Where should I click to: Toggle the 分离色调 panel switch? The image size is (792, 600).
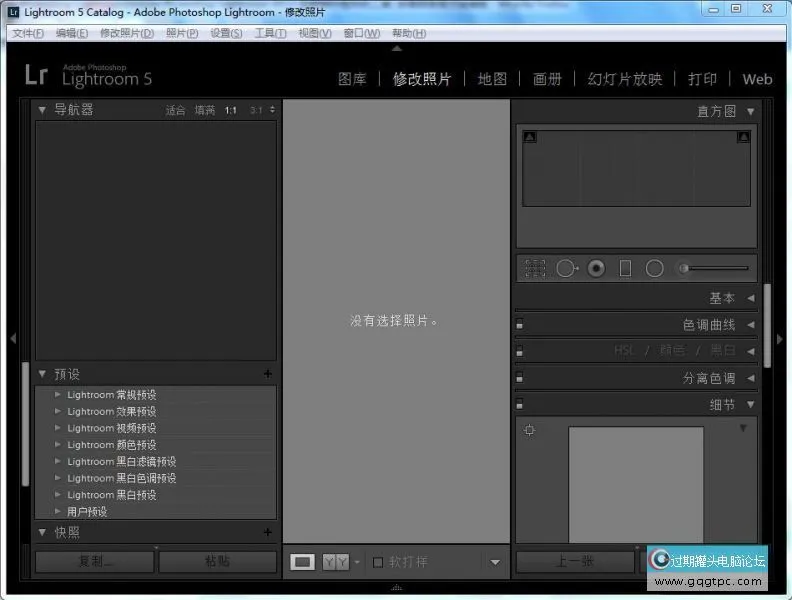(520, 378)
